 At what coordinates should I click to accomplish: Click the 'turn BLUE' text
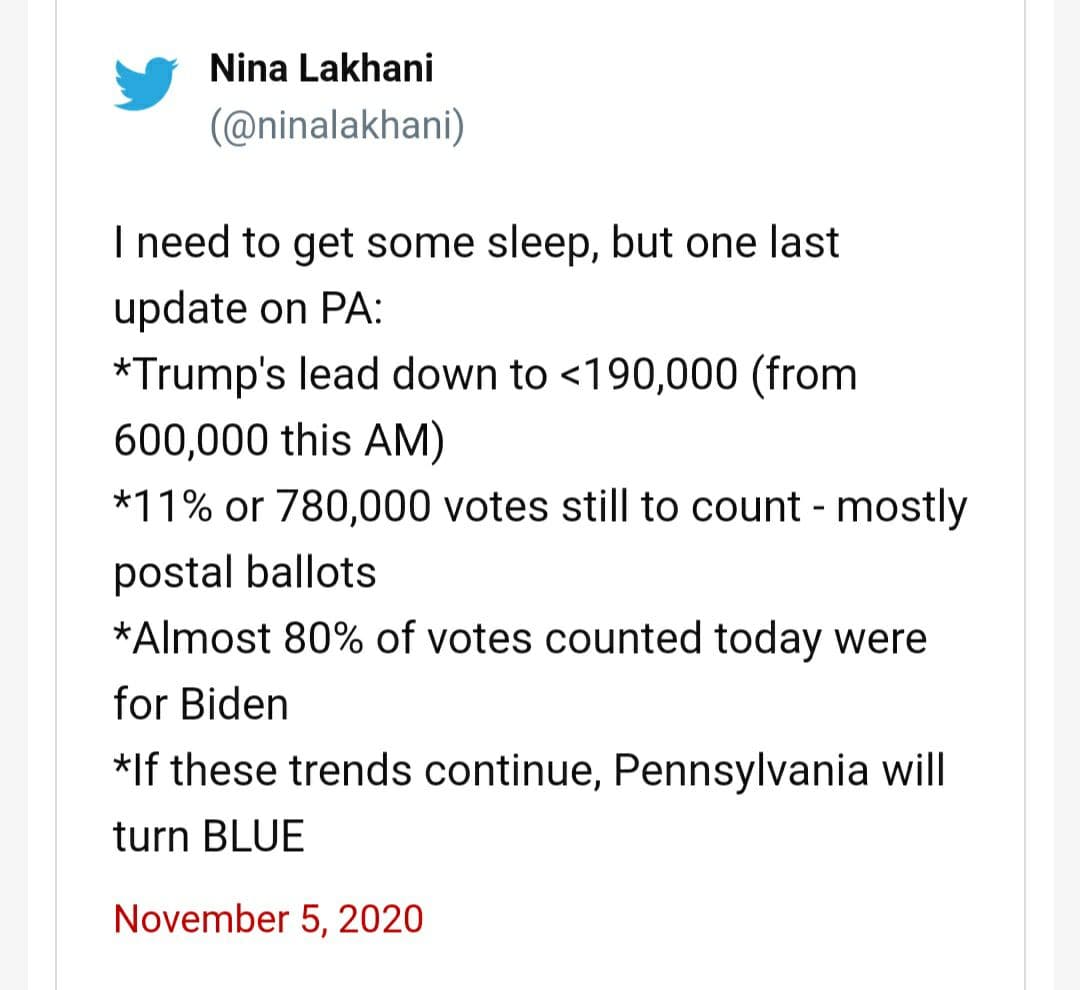coord(208,837)
